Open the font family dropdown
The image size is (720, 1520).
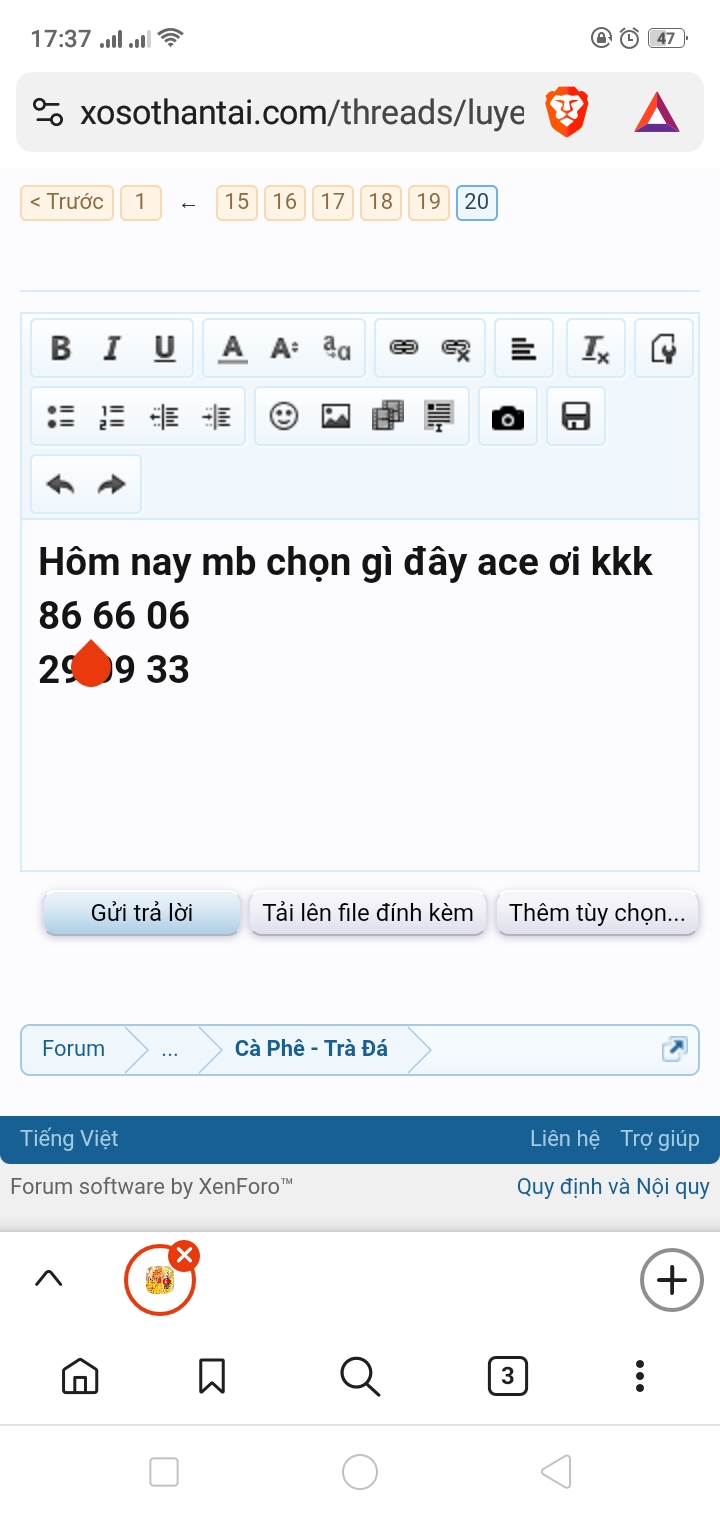tap(337, 348)
